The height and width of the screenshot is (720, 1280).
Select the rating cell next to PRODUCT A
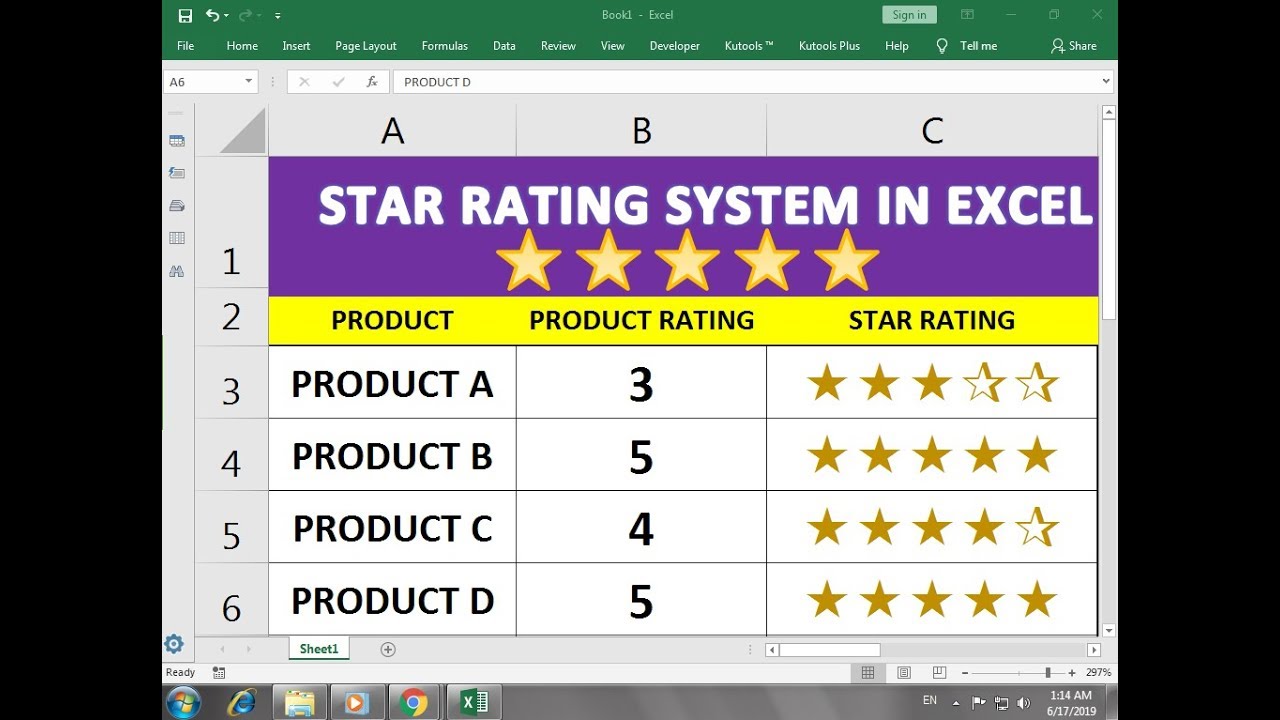[641, 382]
